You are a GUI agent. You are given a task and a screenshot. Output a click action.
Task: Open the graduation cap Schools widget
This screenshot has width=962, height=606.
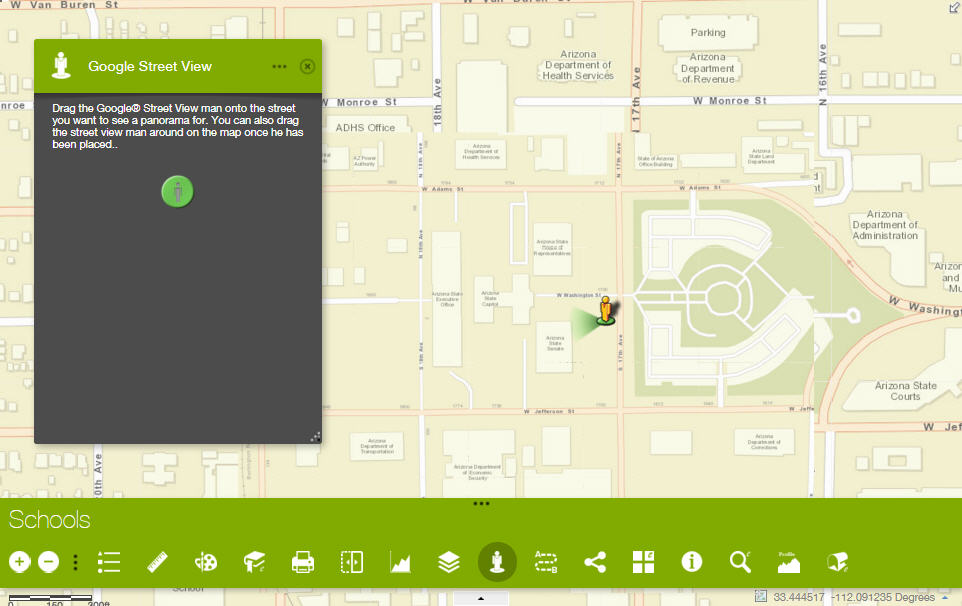tap(254, 562)
